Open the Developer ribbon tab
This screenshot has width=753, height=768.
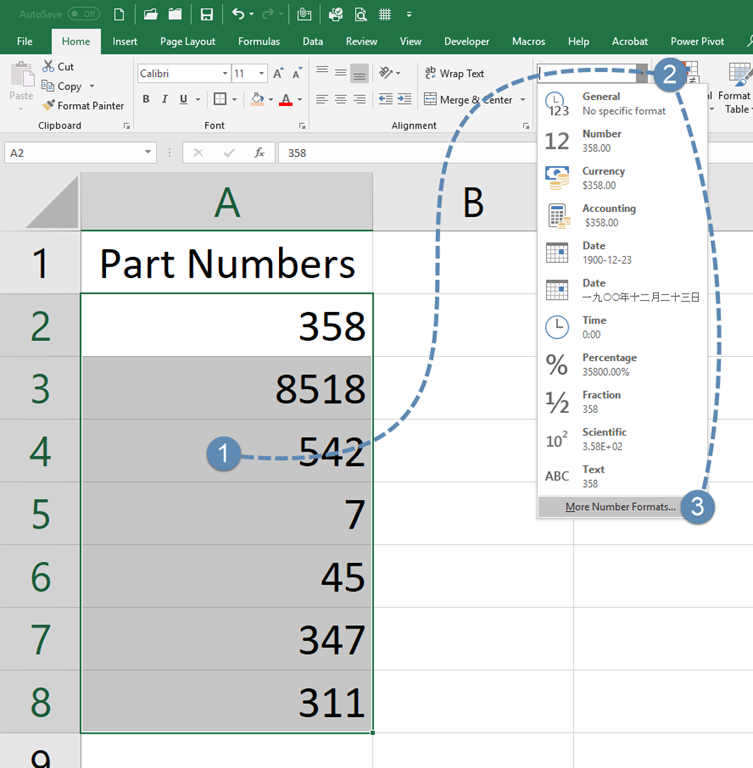[466, 41]
